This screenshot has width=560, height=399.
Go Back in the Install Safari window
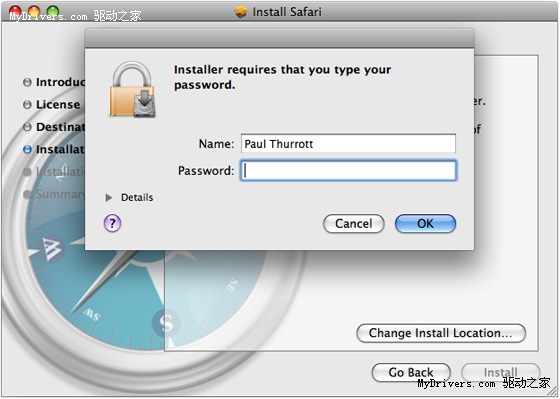(411, 373)
